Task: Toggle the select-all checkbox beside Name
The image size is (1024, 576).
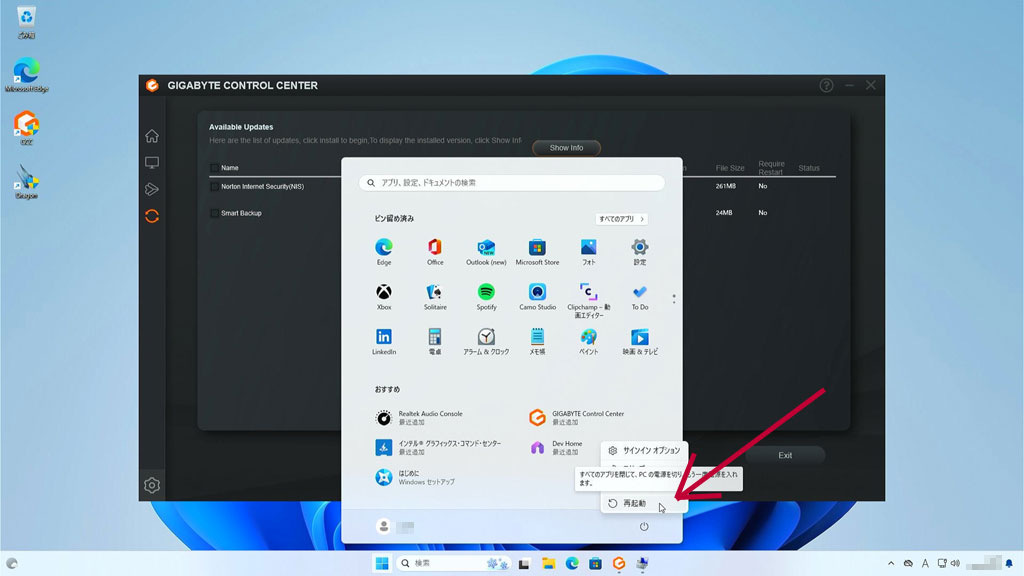Action: tap(214, 168)
